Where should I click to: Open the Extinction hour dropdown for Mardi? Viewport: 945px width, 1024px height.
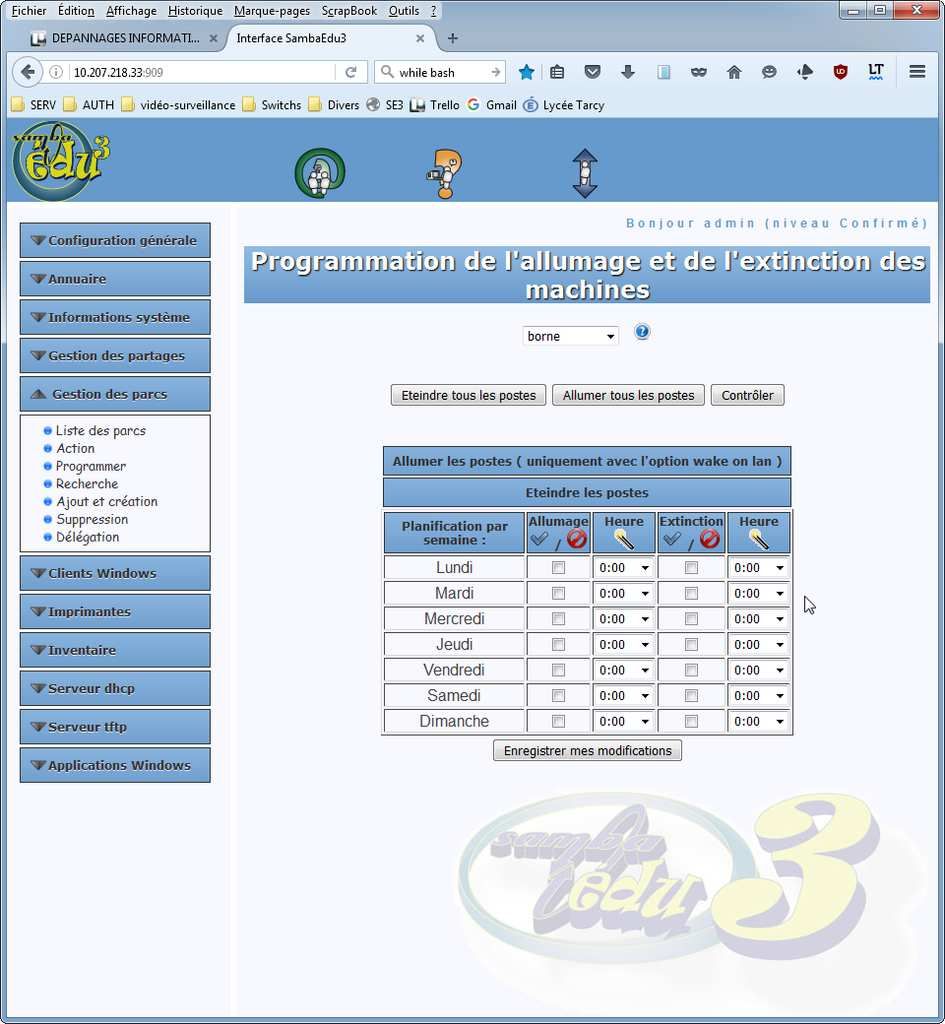coord(758,593)
